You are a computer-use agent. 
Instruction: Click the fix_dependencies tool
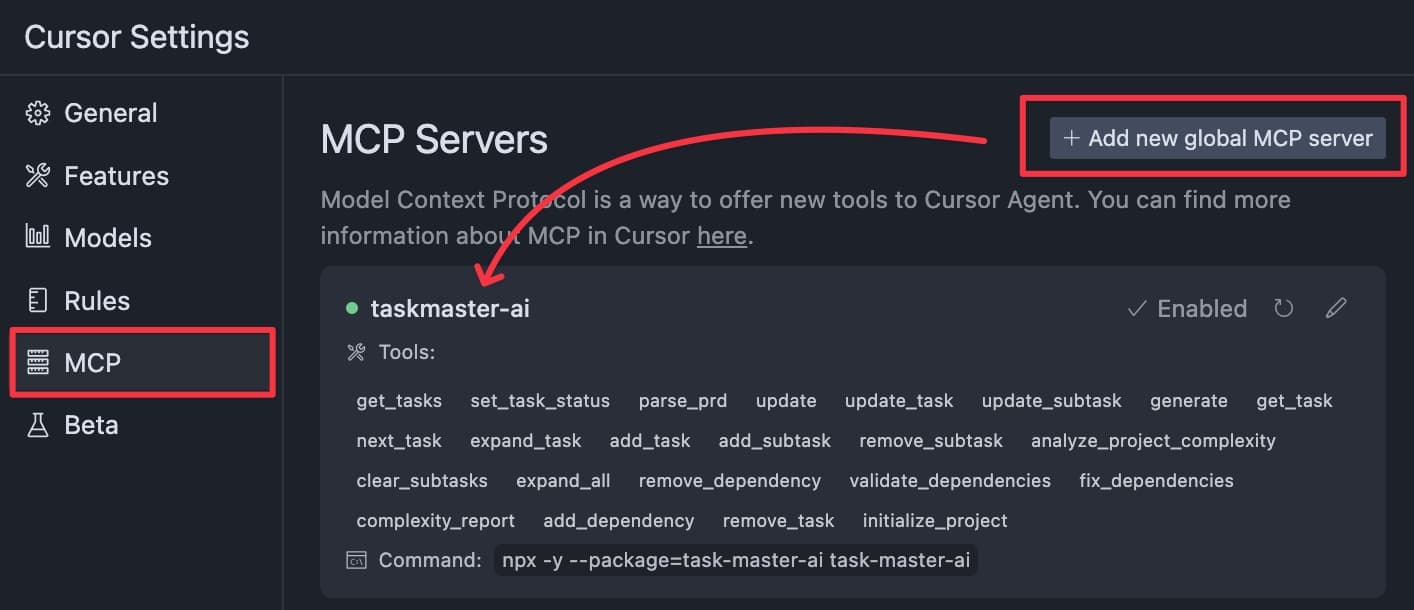[x=1156, y=481]
